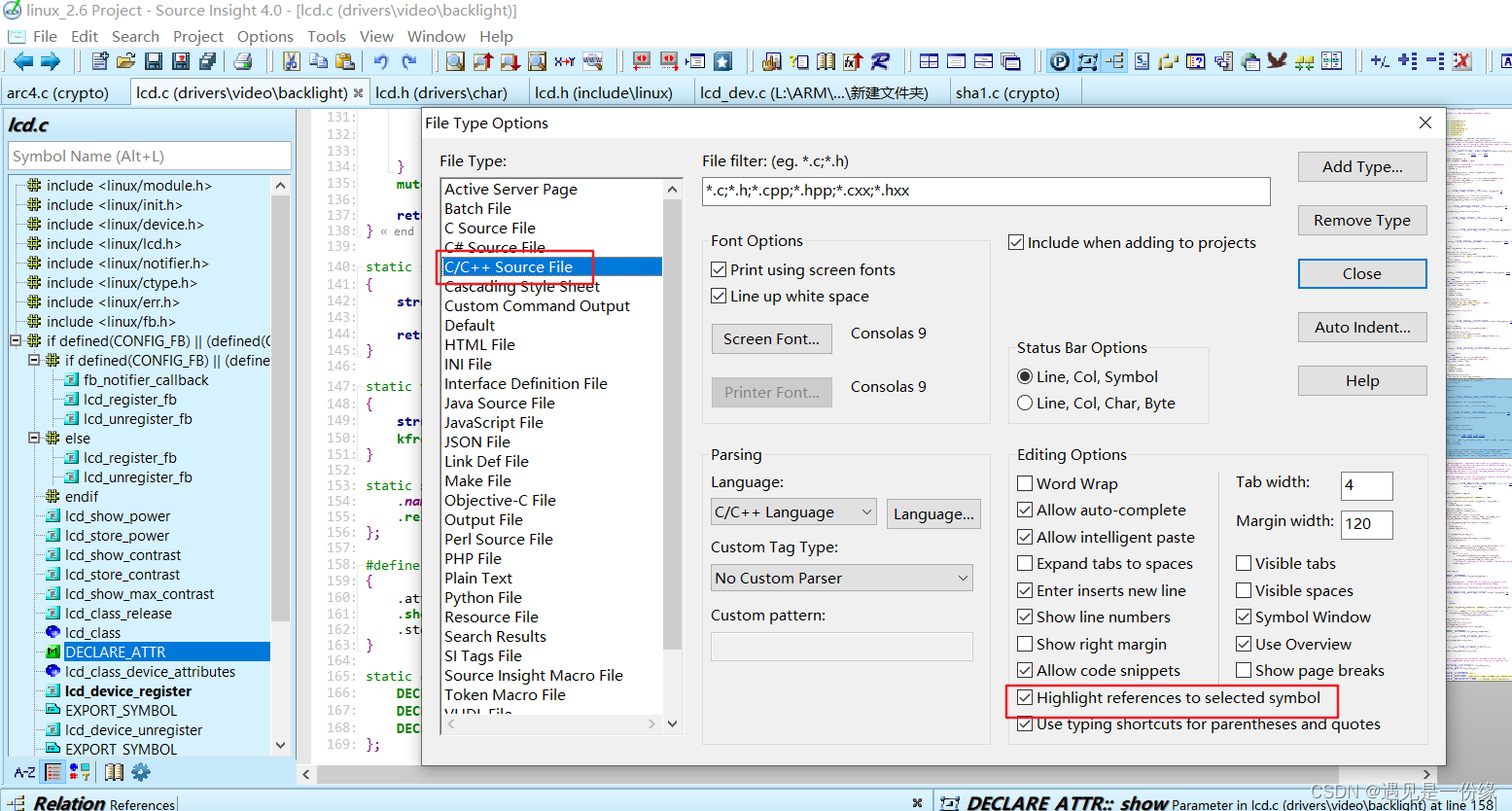Open the Custom Tag Type dropdown

961,578
